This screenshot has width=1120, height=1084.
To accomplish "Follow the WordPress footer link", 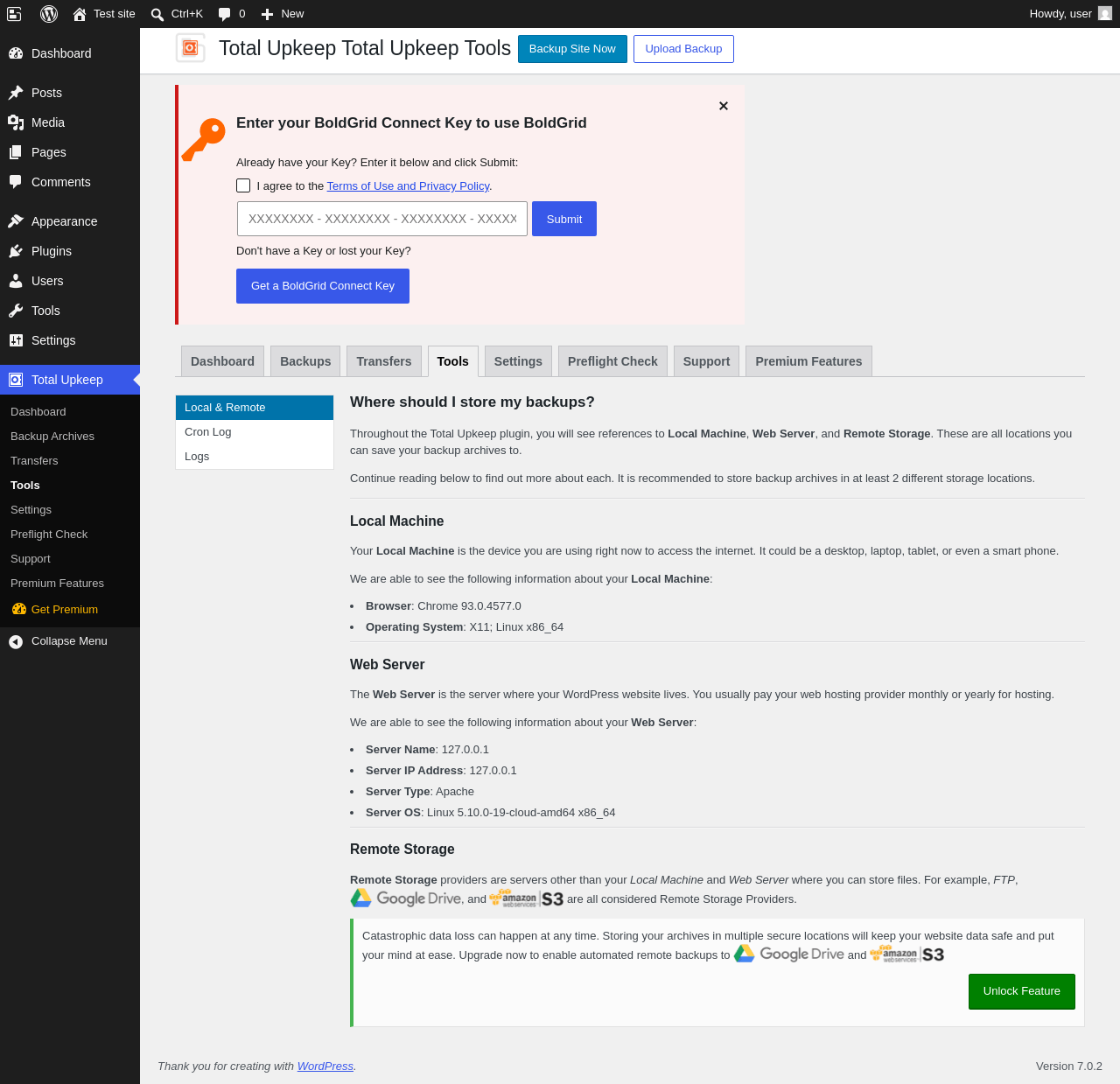I will tap(325, 1067).
